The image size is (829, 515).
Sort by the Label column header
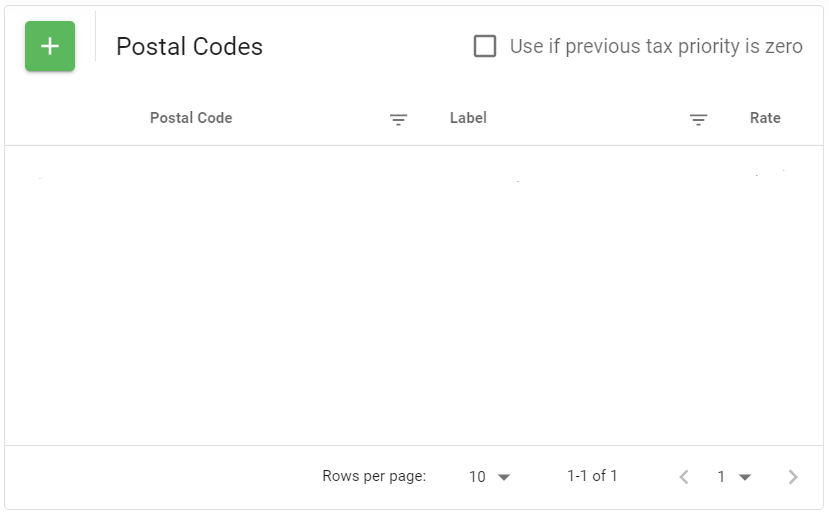pos(468,117)
